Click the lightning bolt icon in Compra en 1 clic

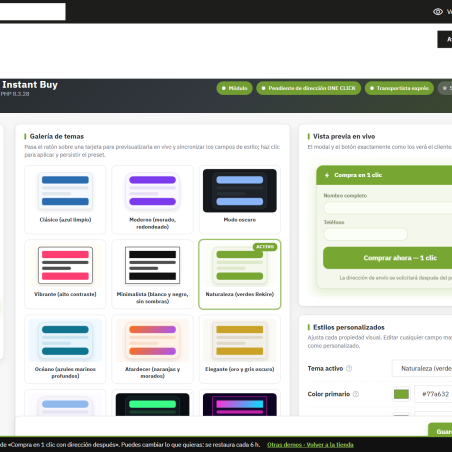coord(327,175)
